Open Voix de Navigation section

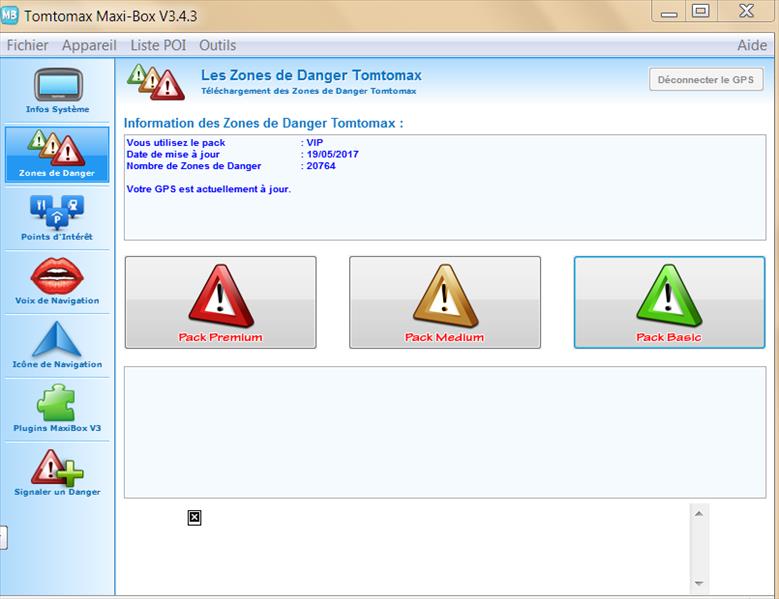57,281
